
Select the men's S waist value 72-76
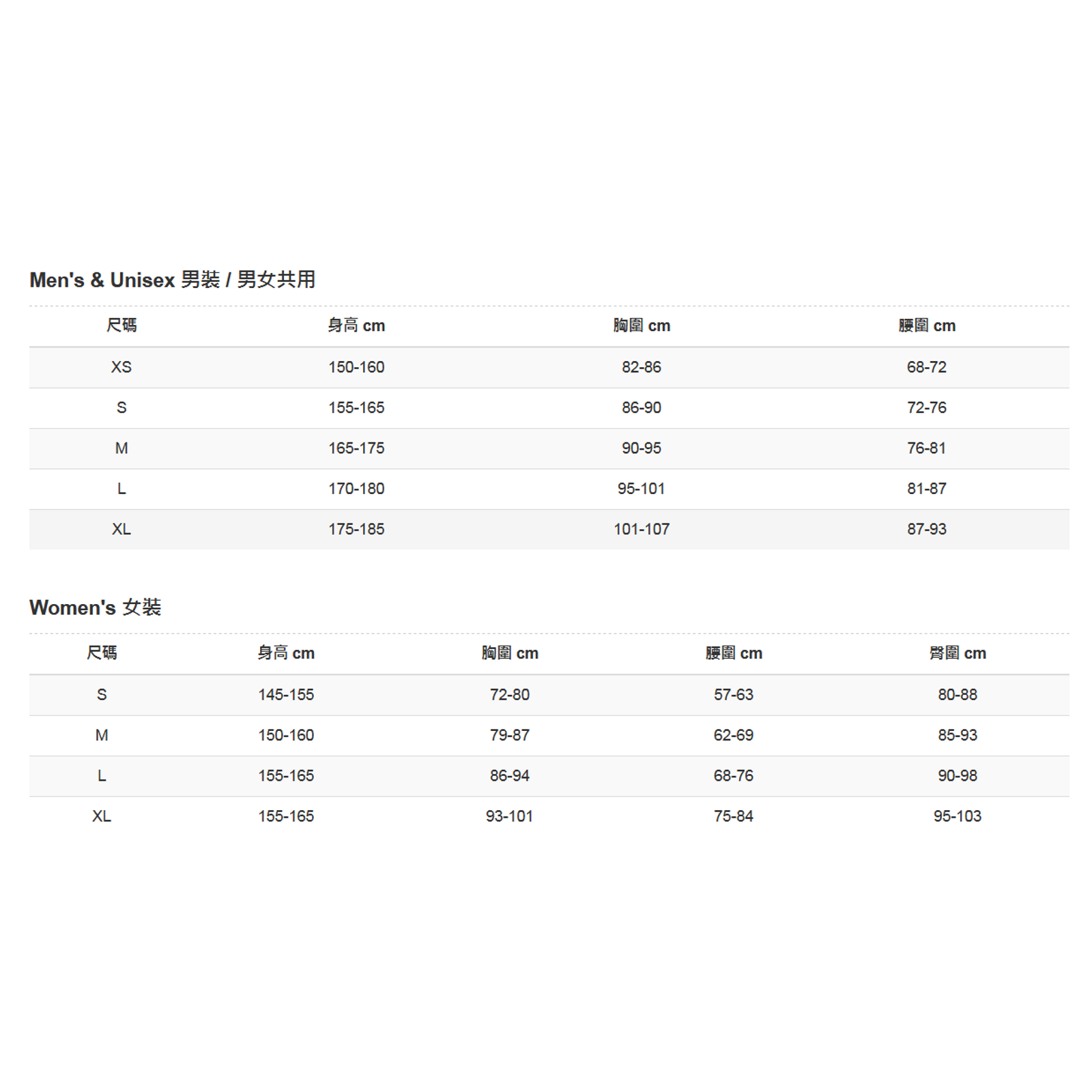926,407
